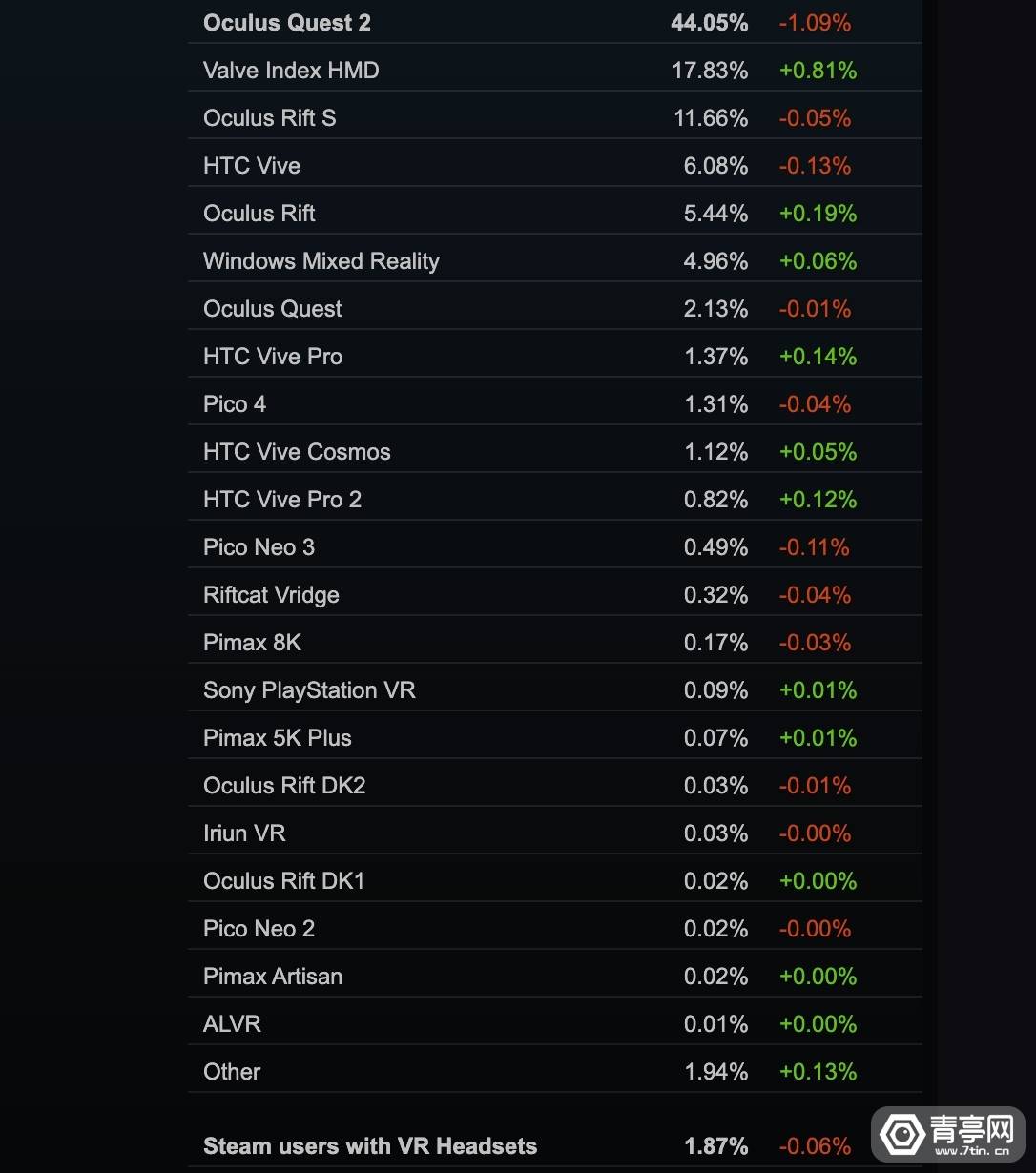Click the 44.05% share value

709,23
